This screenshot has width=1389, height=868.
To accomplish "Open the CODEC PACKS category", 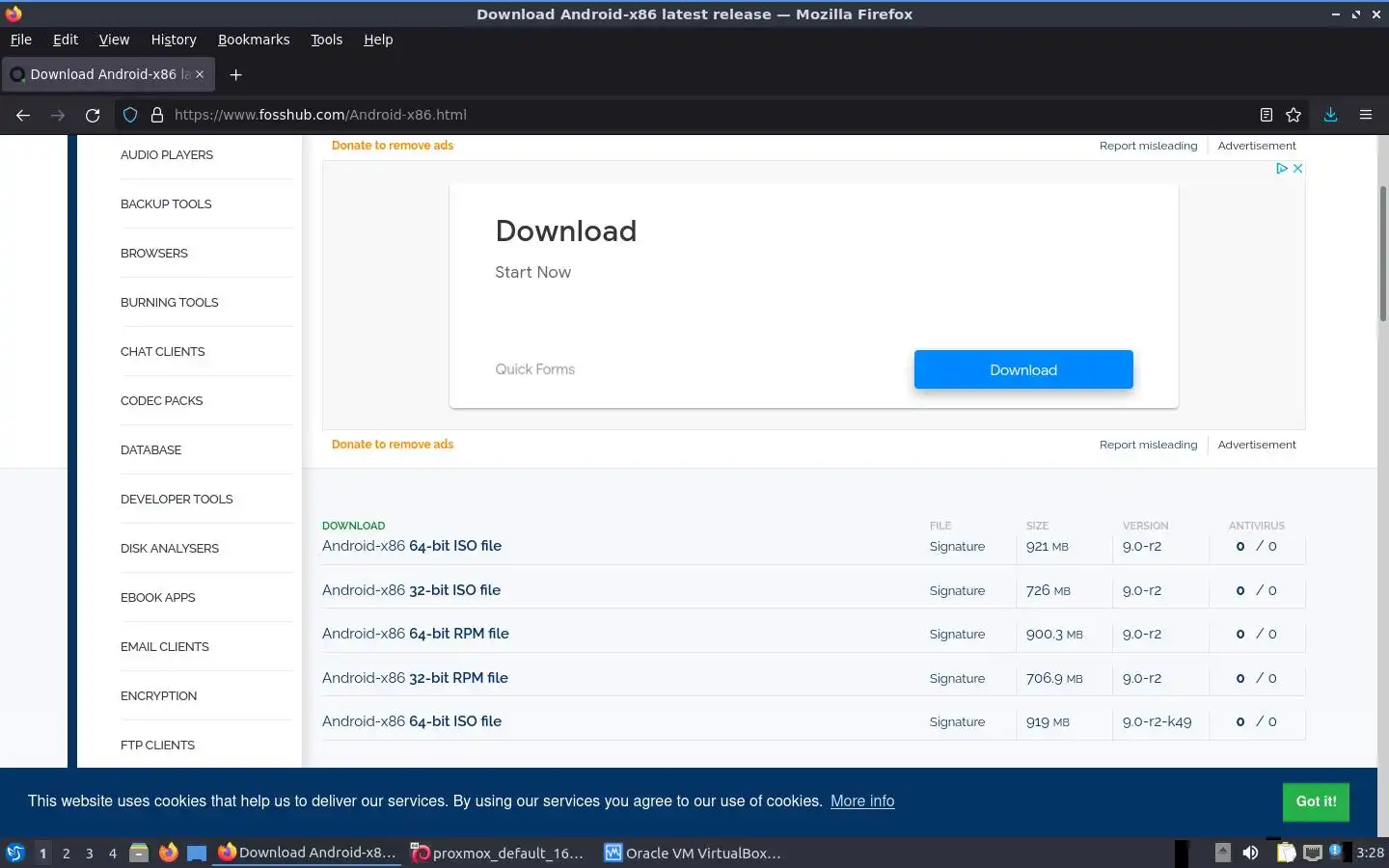I will point(162,401).
